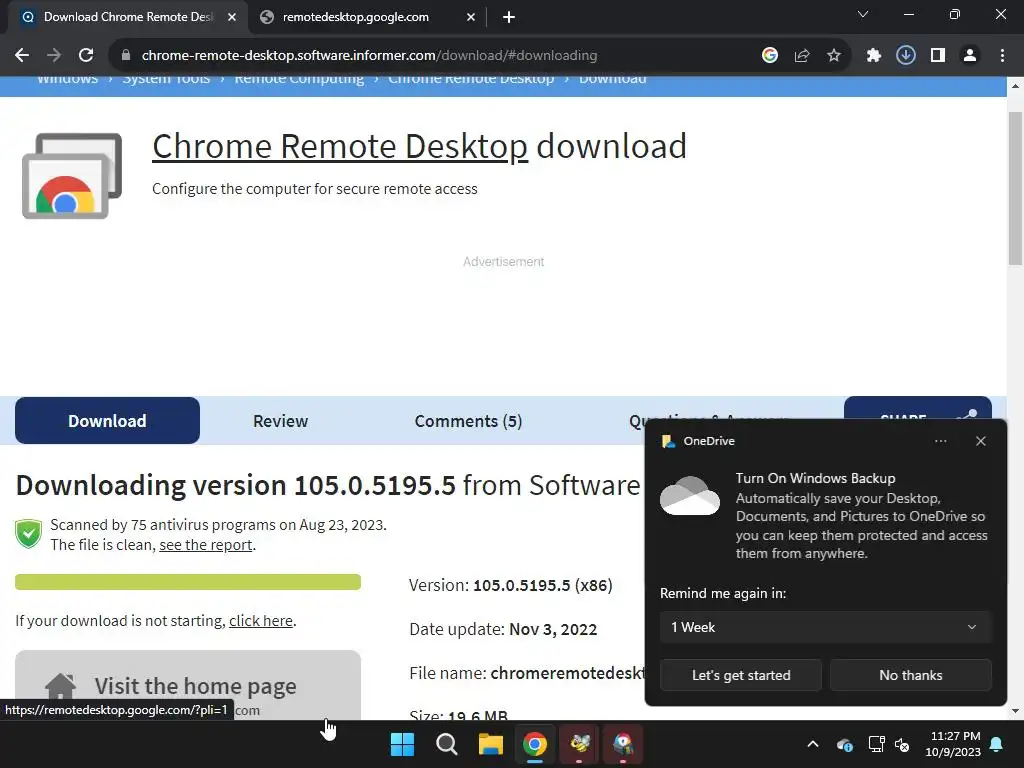
Task: Close the remotedesktop.google.com tab
Action: click(471, 17)
